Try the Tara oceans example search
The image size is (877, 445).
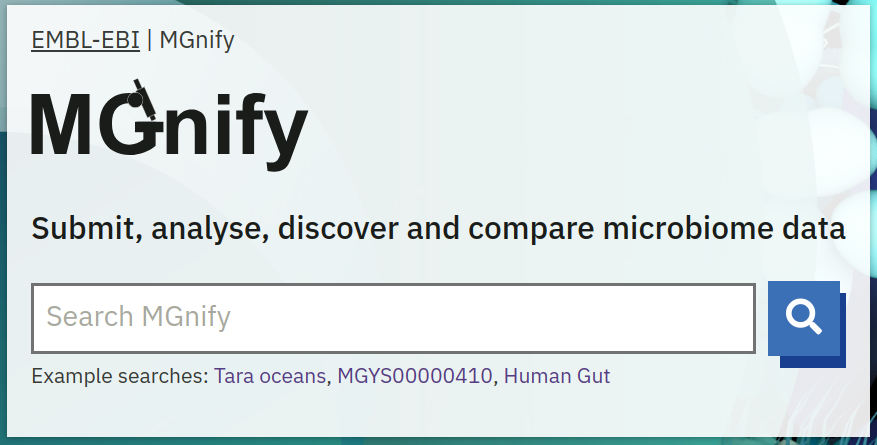point(270,376)
